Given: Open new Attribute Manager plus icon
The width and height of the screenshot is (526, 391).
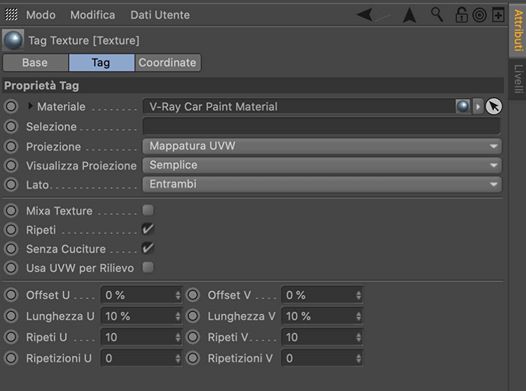Looking at the screenshot, I should pyautogui.click(x=498, y=15).
